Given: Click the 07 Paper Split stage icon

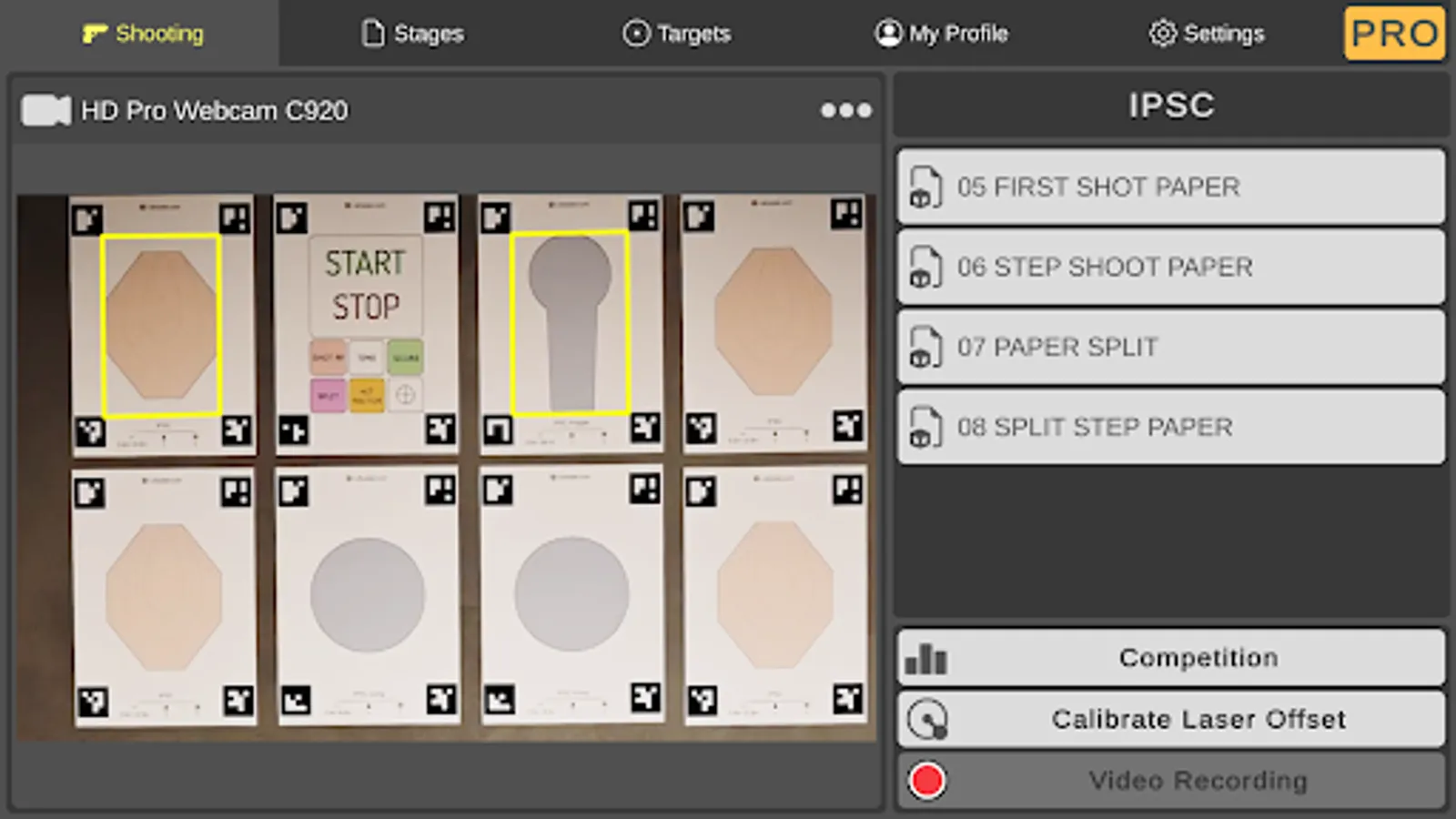Looking at the screenshot, I should pos(925,348).
